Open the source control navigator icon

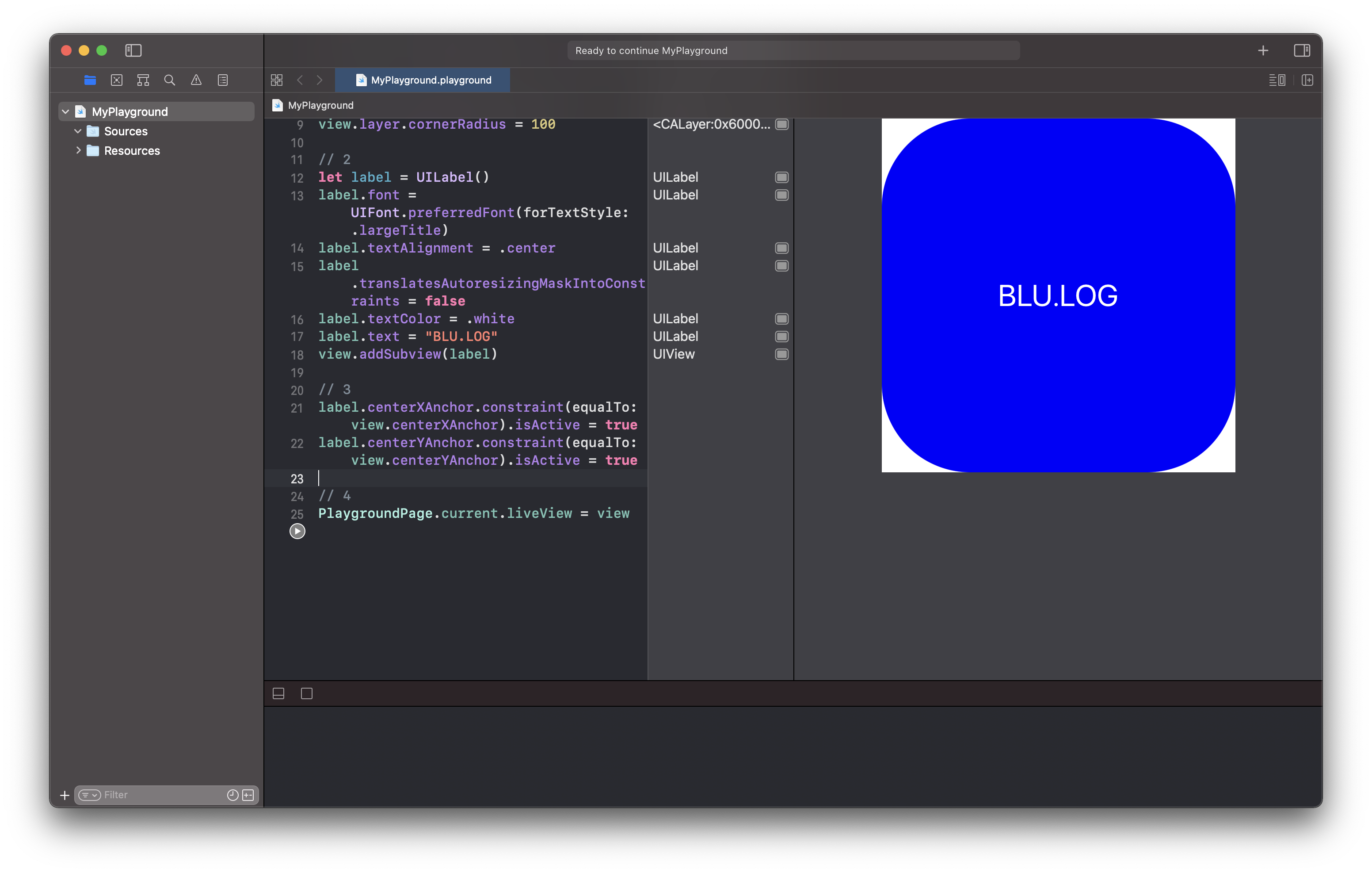(117, 80)
